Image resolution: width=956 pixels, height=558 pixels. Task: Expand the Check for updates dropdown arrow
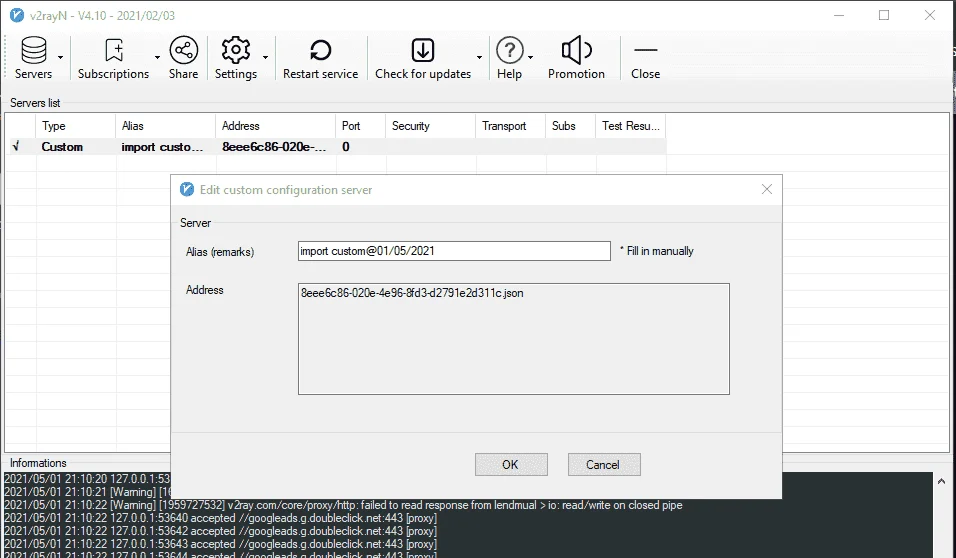click(479, 57)
